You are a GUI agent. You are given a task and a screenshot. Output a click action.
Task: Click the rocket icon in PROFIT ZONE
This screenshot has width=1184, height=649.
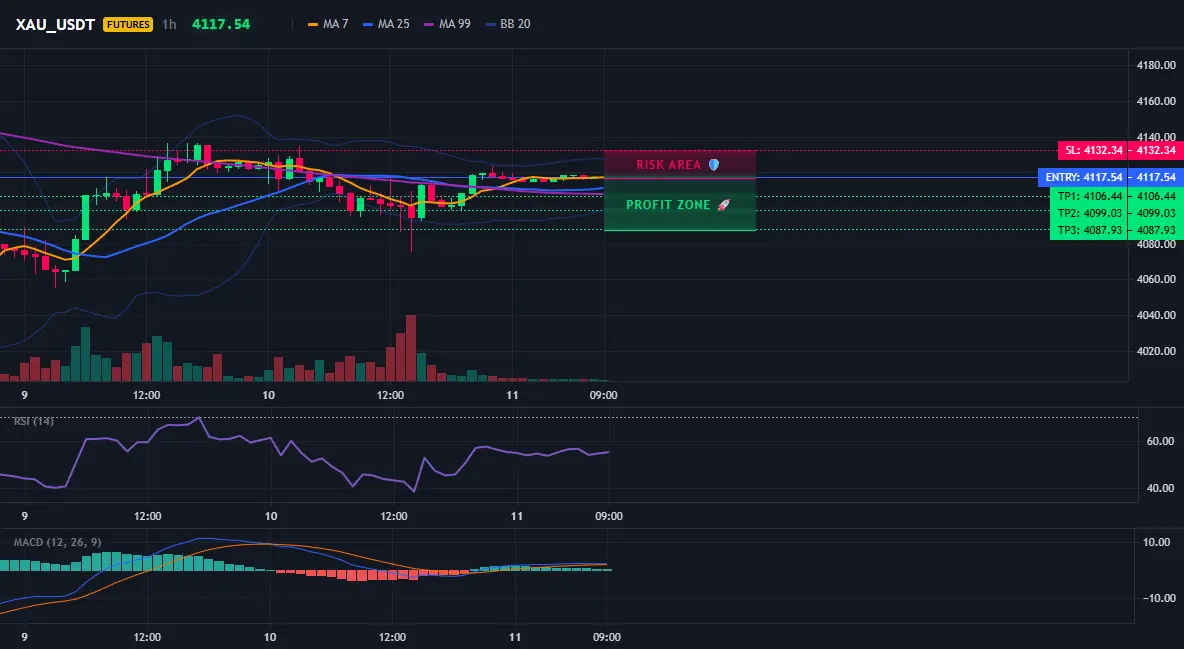[723, 205]
